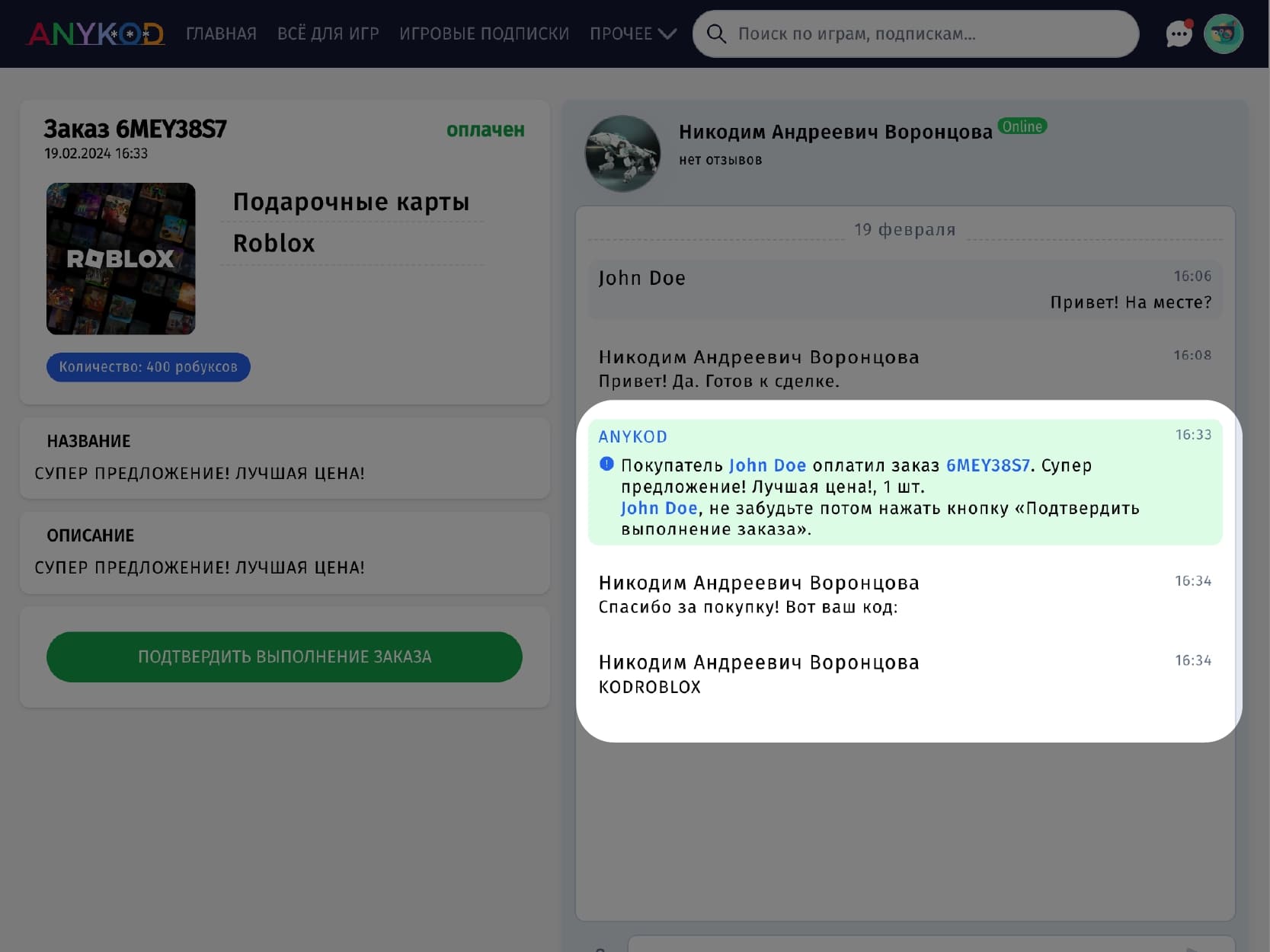Open order link 6MEY38S7 in chat
The height and width of the screenshot is (952, 1270).
(987, 465)
